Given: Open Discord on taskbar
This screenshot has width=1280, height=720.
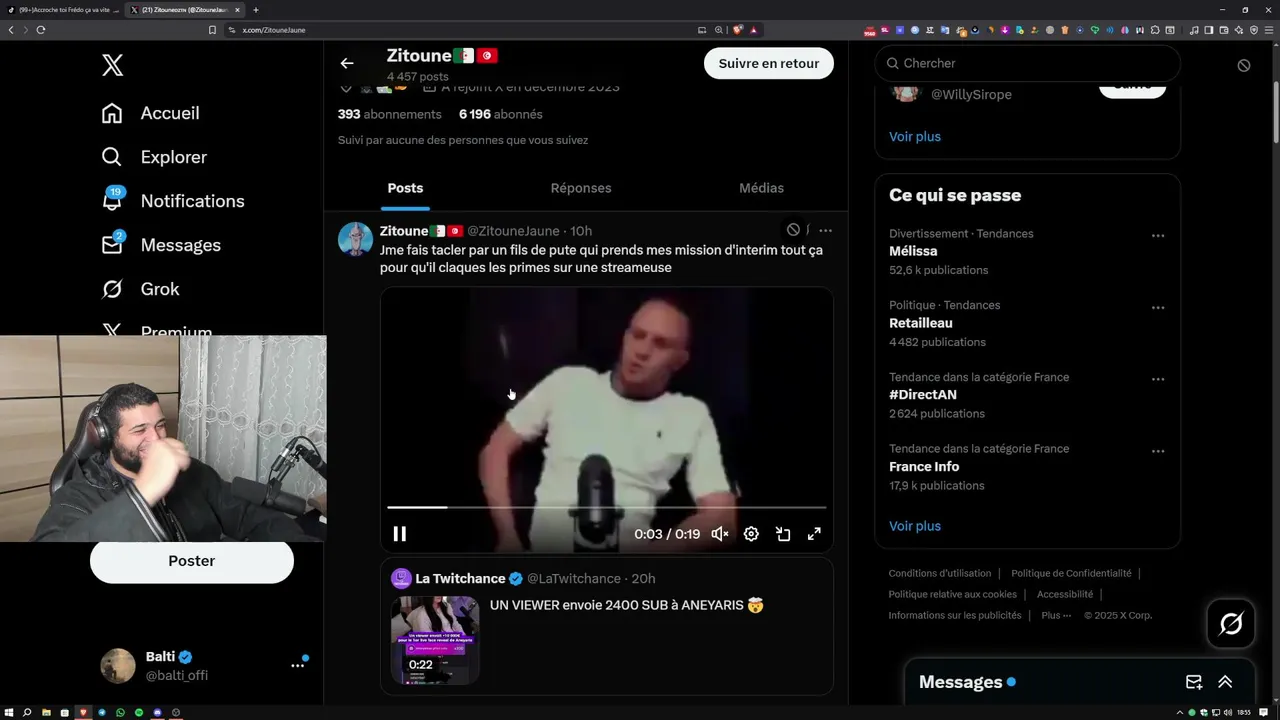Looking at the screenshot, I should click(157, 713).
